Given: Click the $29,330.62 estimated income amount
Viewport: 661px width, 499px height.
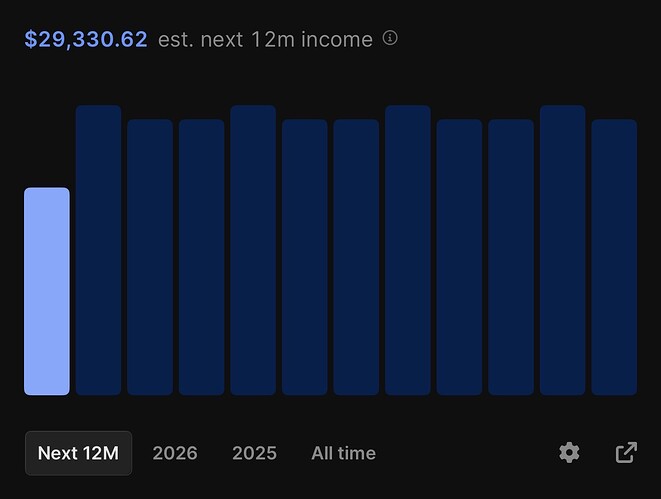Looking at the screenshot, I should coord(86,40).
